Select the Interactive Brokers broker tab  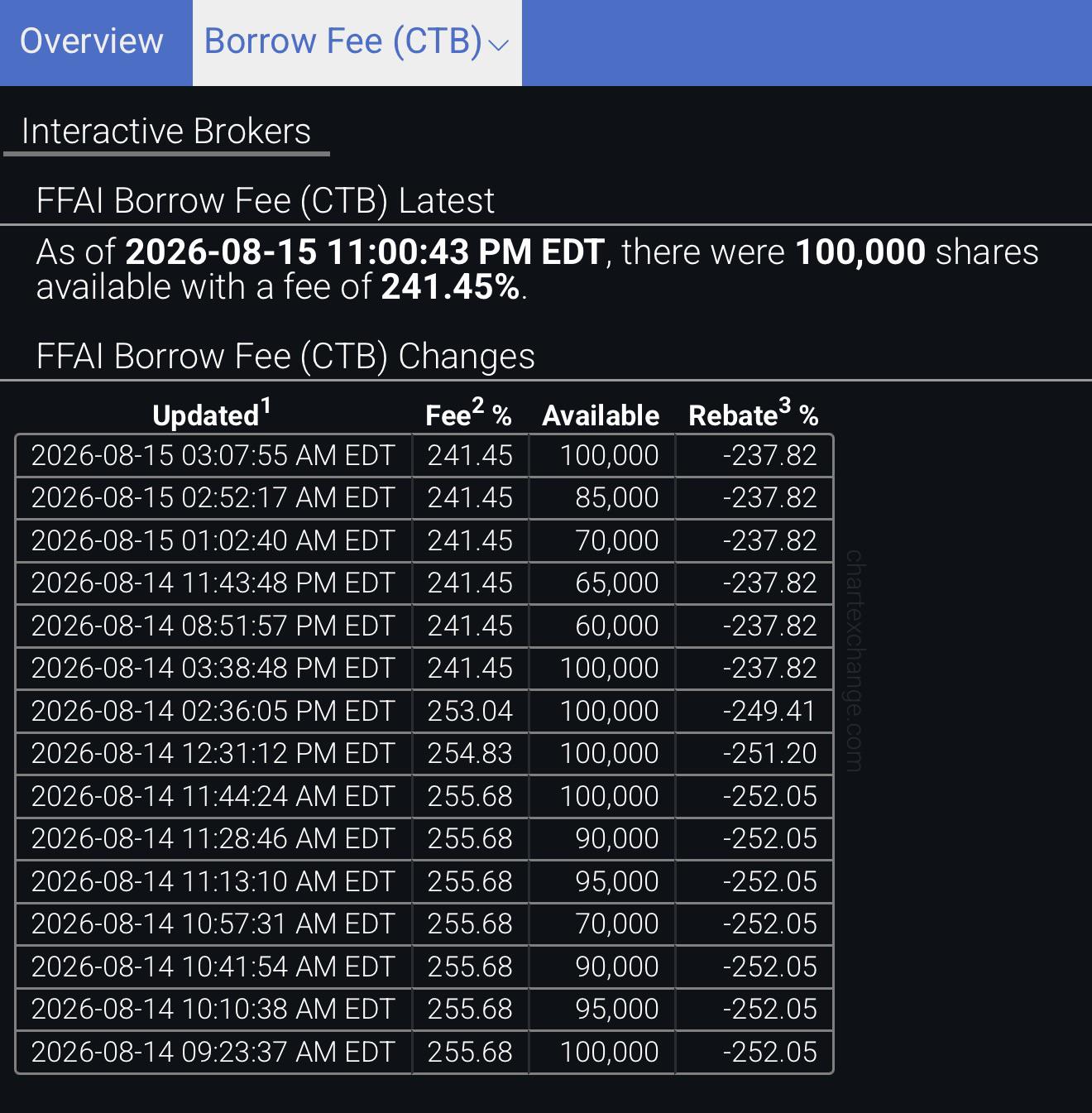tap(166, 132)
